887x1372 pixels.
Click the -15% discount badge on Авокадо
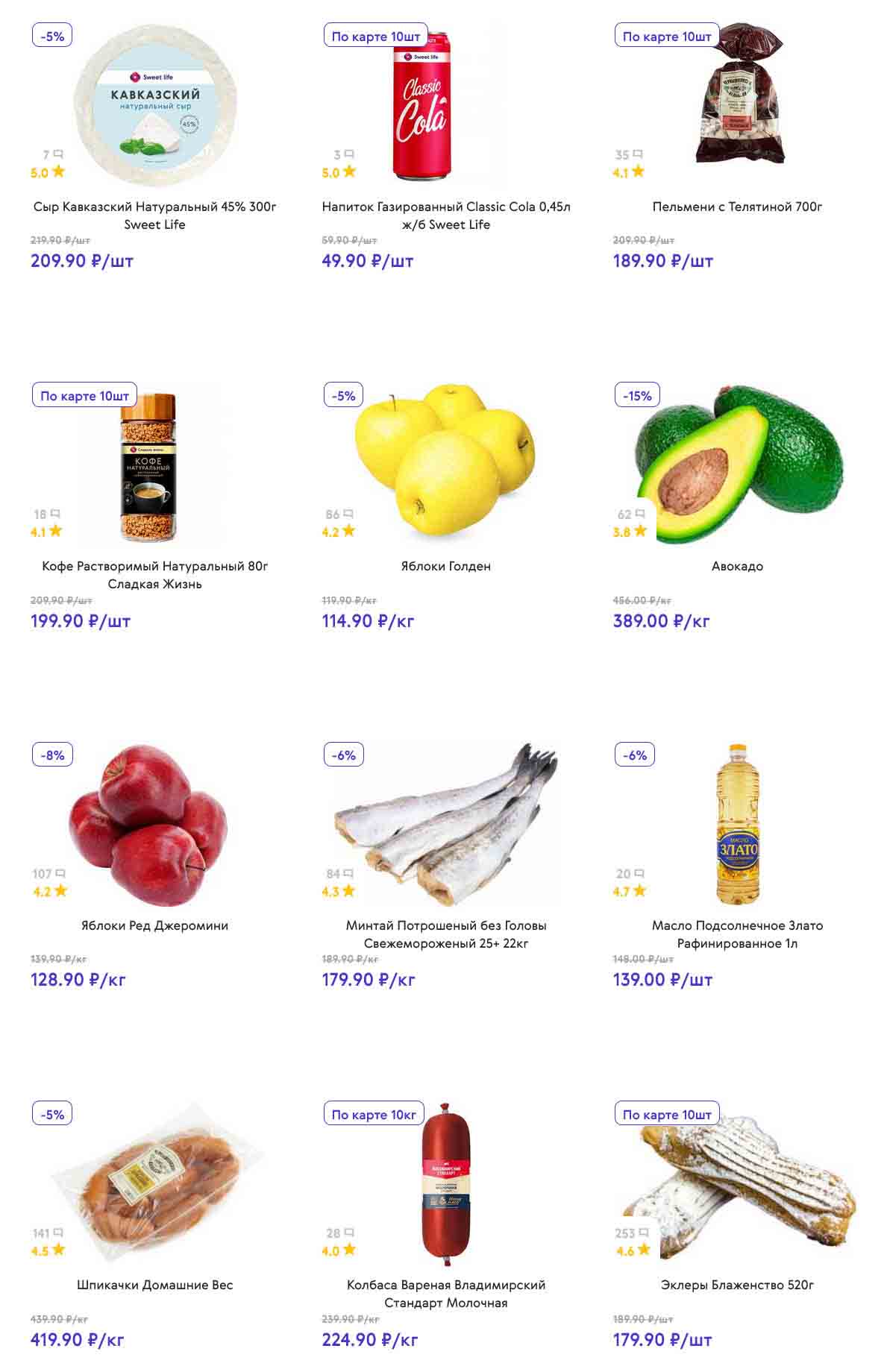point(637,396)
